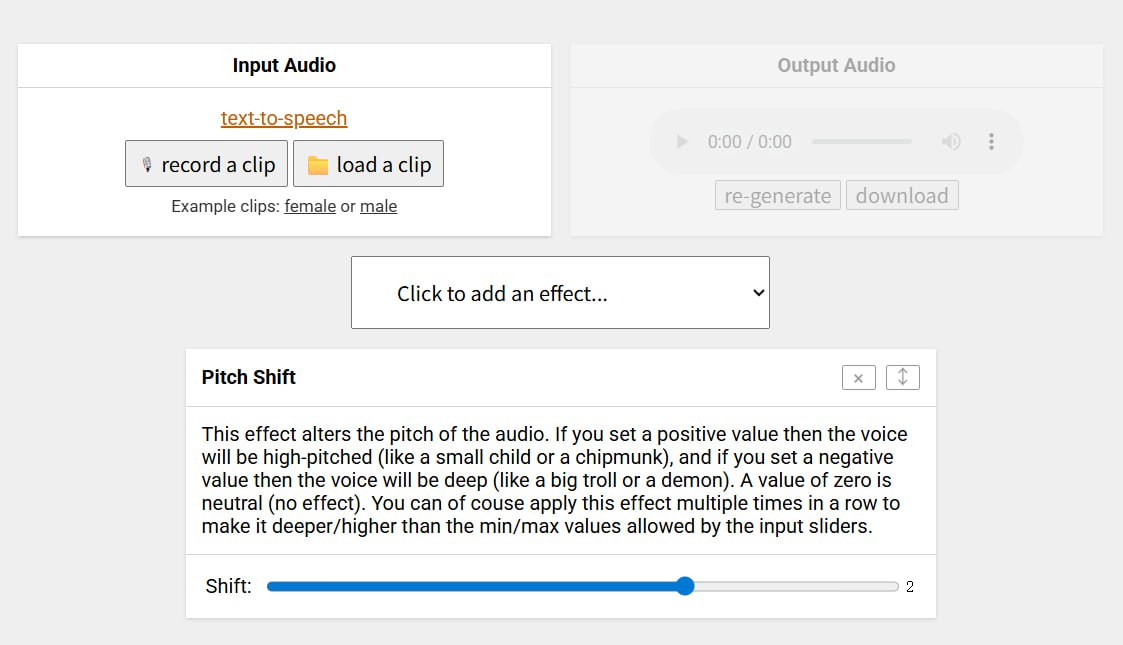Click the Shift slider handle
1123x645 pixels.
pos(685,586)
